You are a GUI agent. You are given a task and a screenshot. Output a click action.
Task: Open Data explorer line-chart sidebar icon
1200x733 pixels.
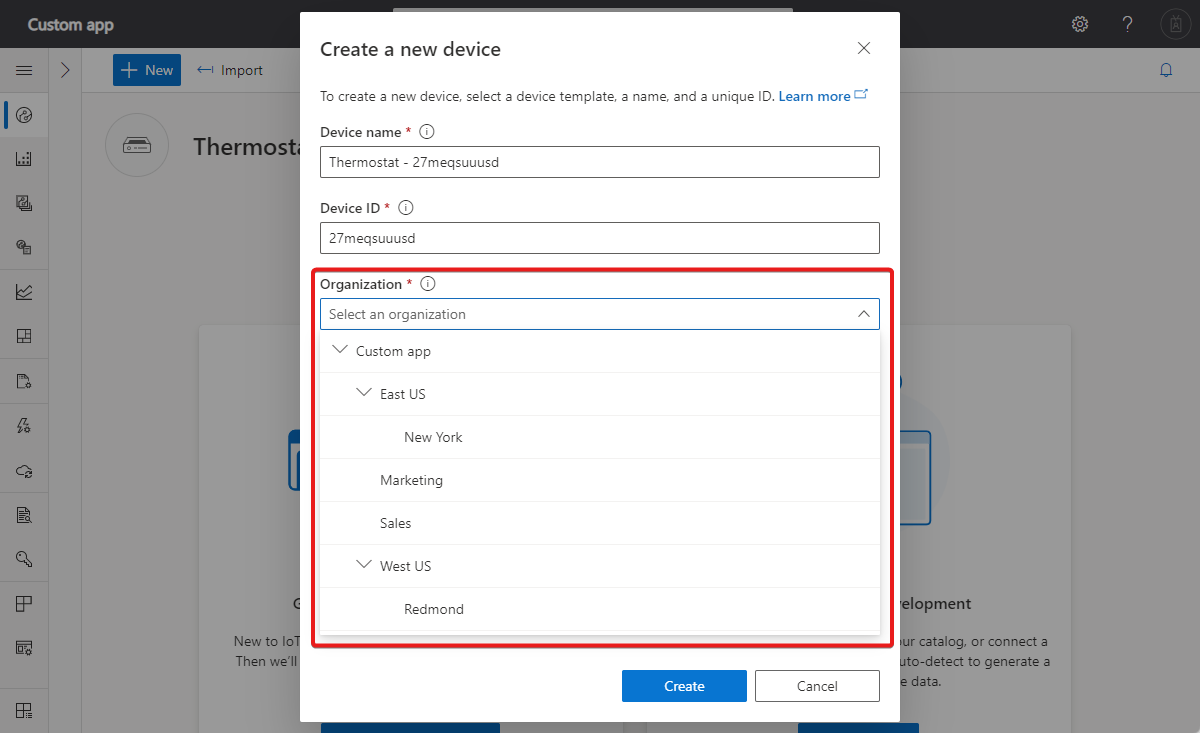click(x=24, y=292)
